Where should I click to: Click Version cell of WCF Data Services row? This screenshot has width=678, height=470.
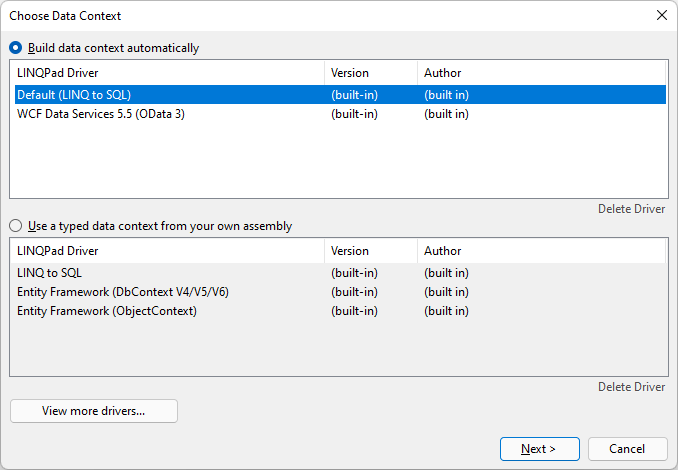click(x=355, y=114)
